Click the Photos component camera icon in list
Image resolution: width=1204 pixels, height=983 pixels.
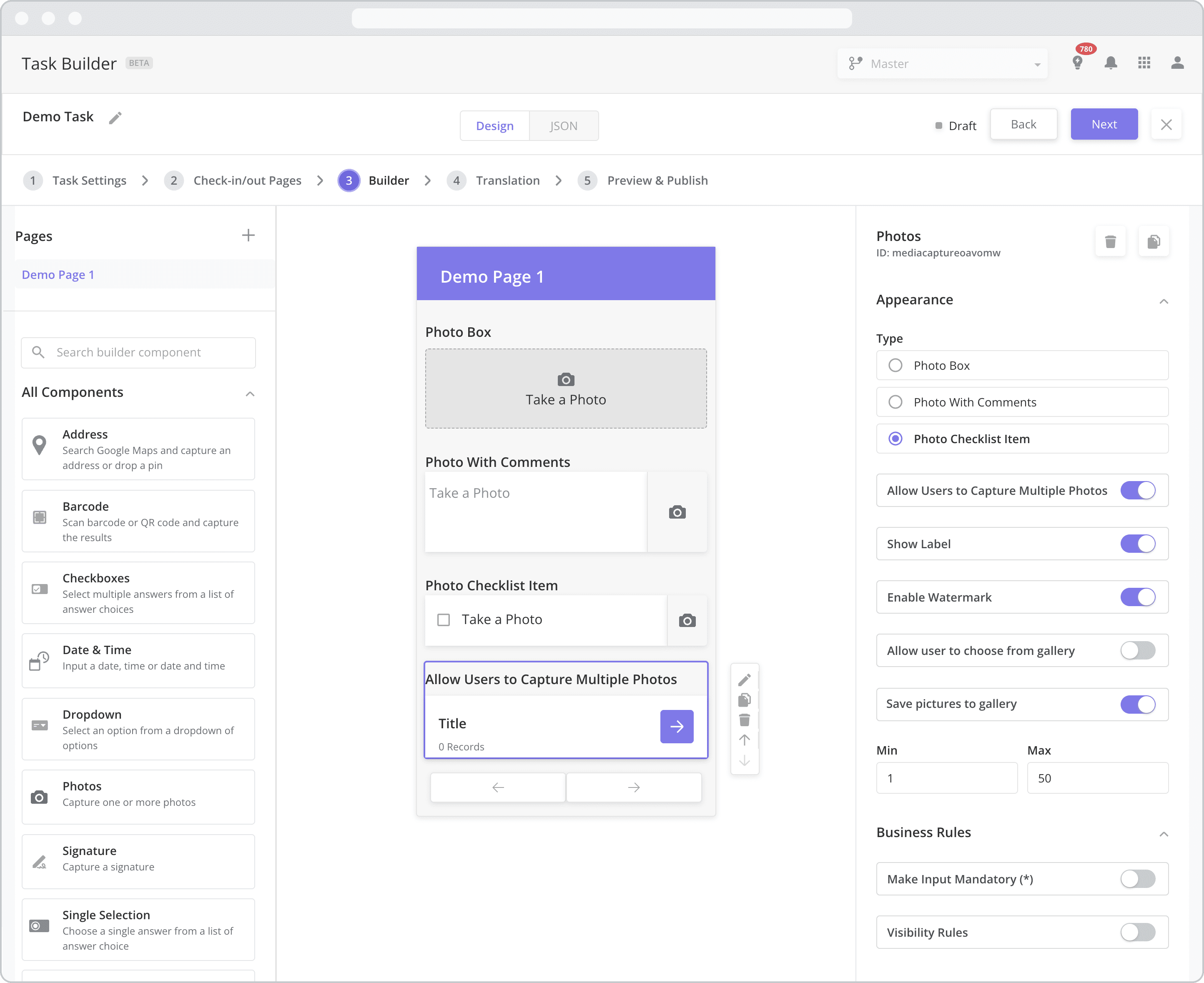[x=39, y=797]
